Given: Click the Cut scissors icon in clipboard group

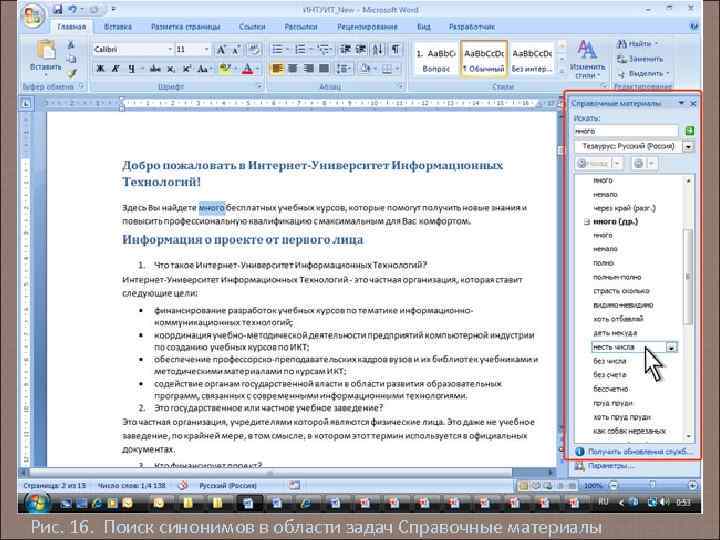Looking at the screenshot, I should pyautogui.click(x=72, y=45).
